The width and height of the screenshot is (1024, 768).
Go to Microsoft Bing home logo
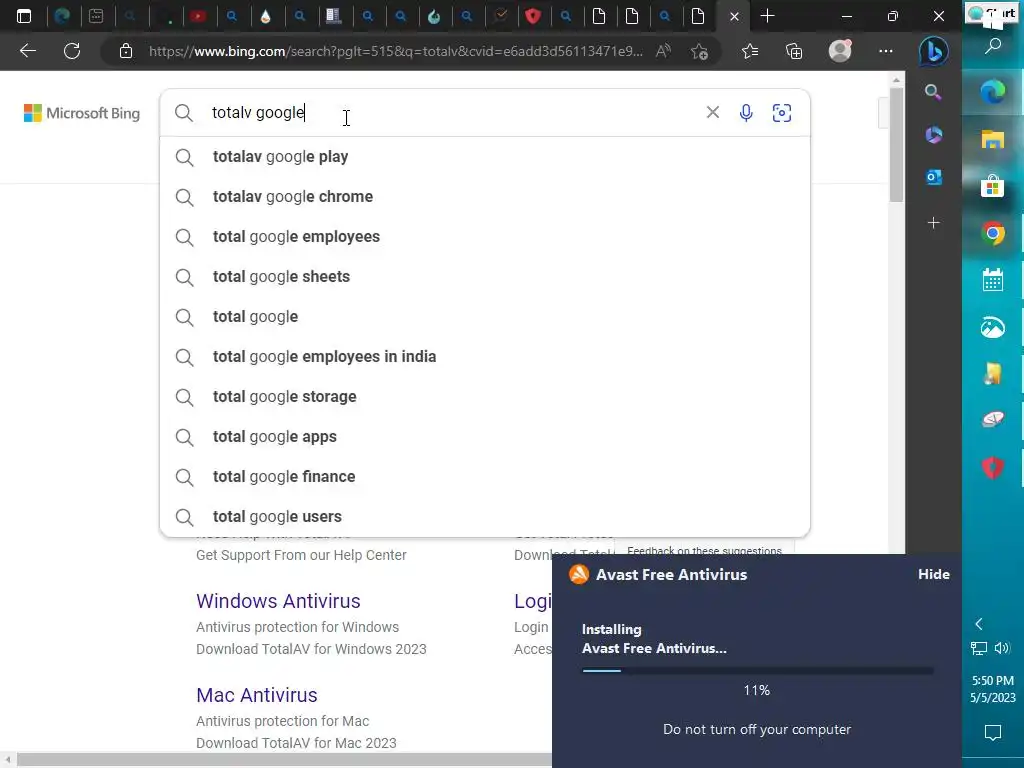click(x=82, y=113)
